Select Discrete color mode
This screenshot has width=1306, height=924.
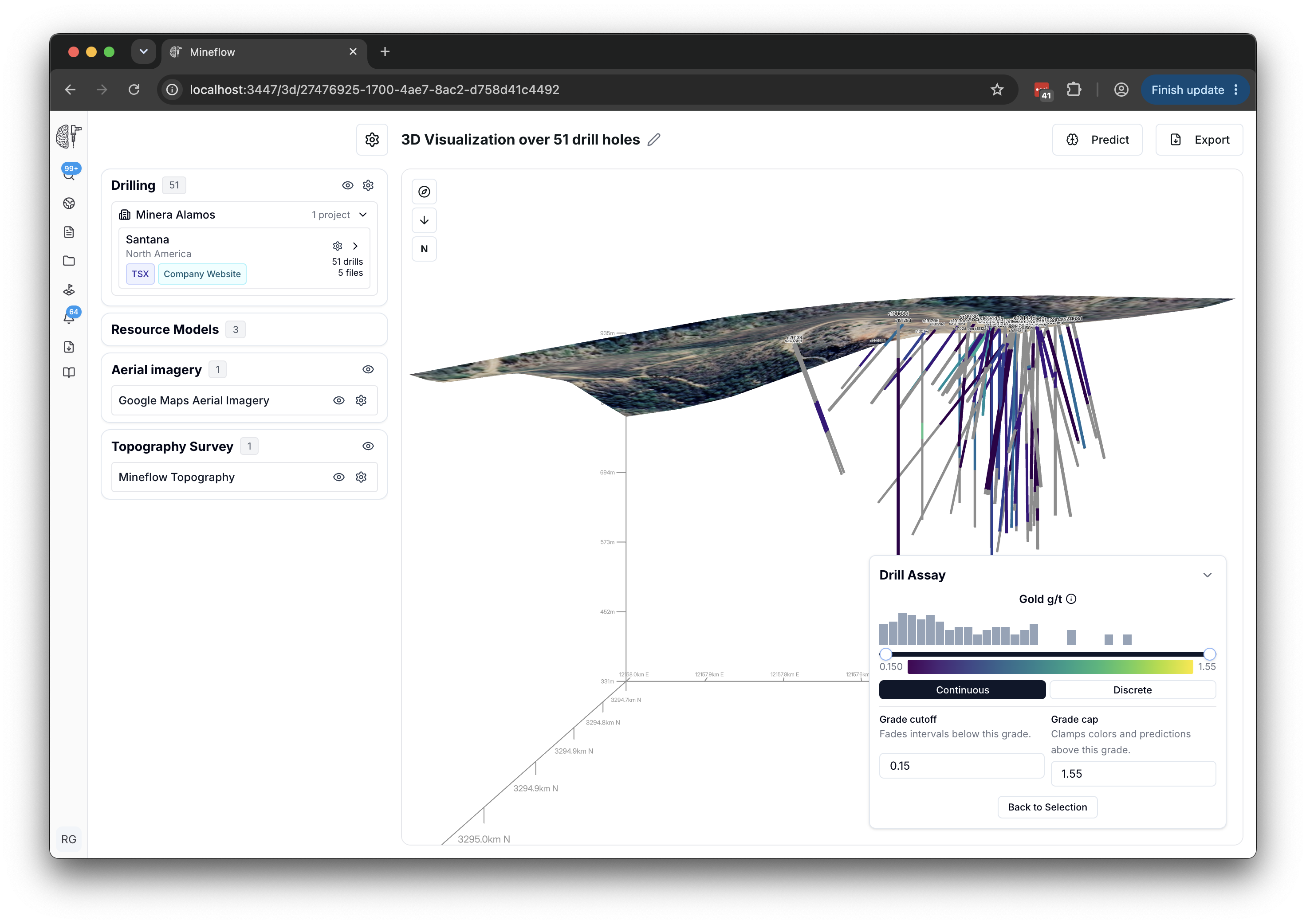pos(1133,690)
